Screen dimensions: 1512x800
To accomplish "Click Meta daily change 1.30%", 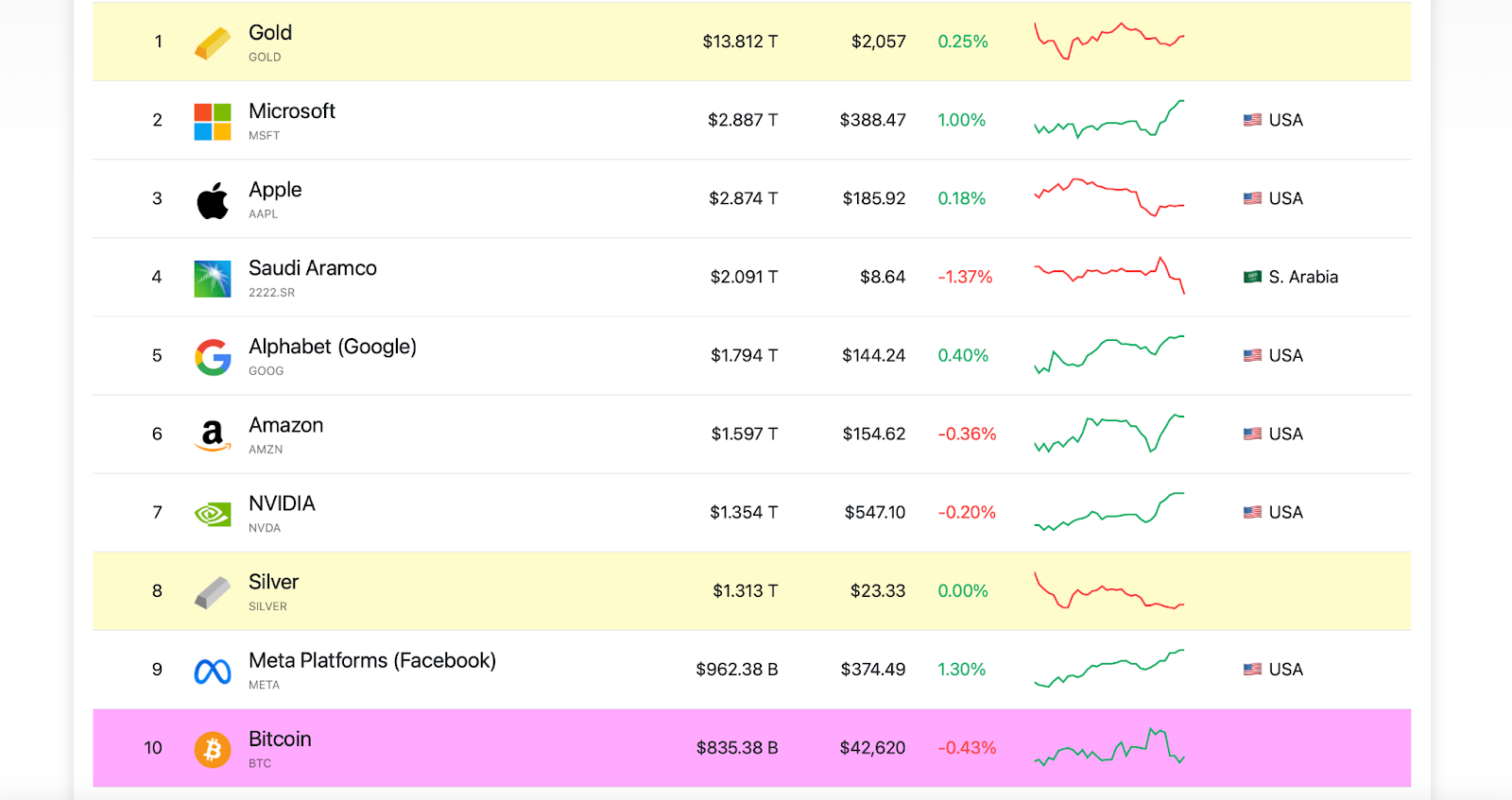I will coord(961,669).
